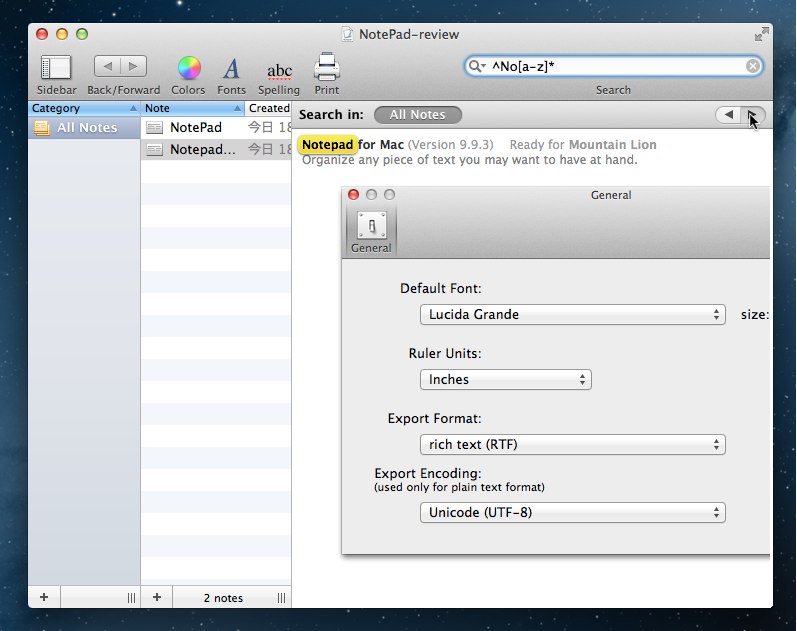Image resolution: width=797 pixels, height=631 pixels.
Task: Open the Ruler Units dropdown
Action: (x=506, y=379)
